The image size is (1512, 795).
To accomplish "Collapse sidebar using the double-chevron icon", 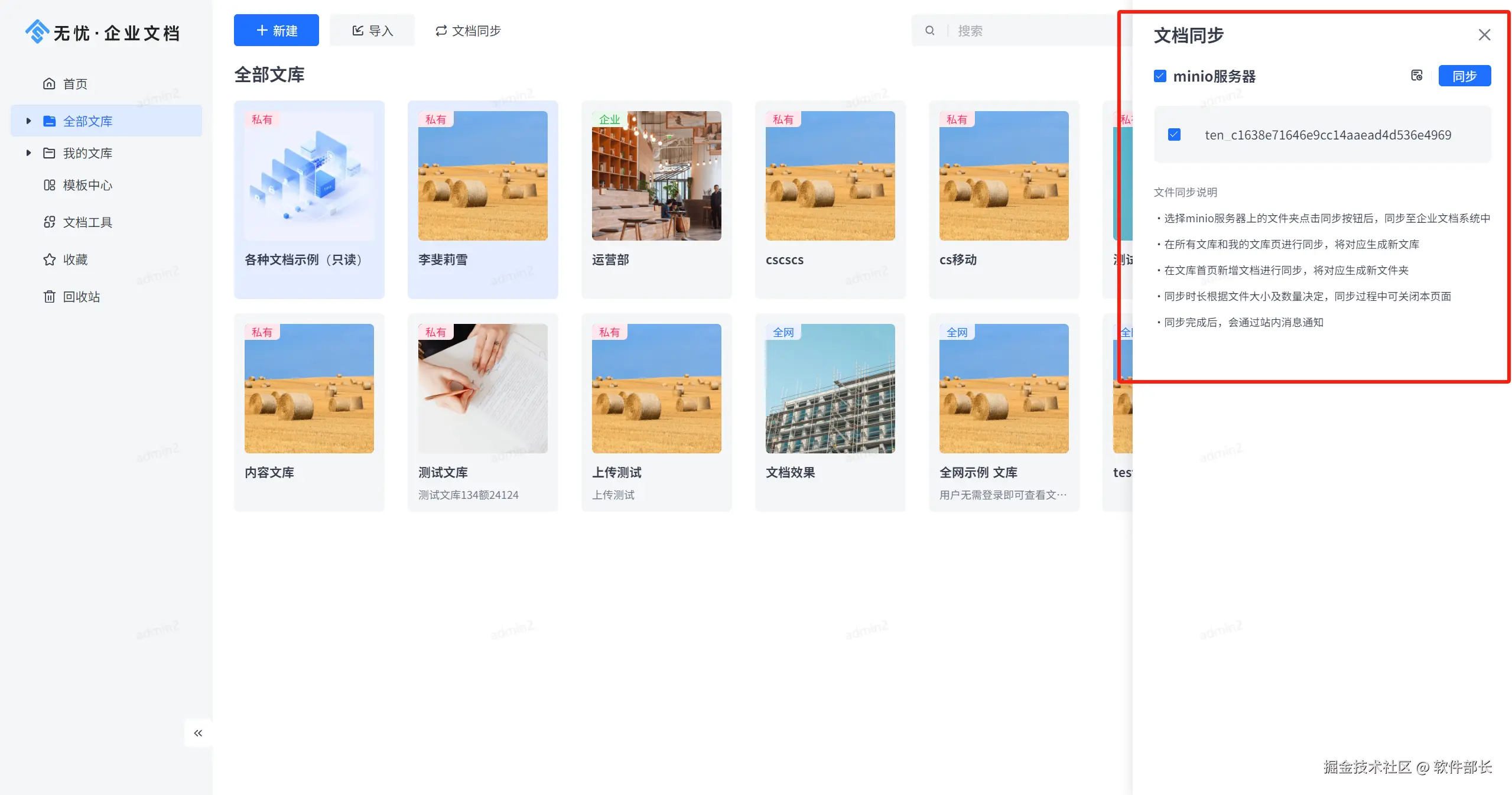I will coord(198,733).
